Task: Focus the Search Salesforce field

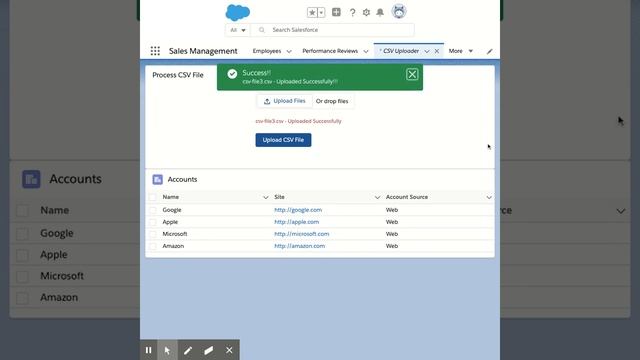Action: coord(332,30)
